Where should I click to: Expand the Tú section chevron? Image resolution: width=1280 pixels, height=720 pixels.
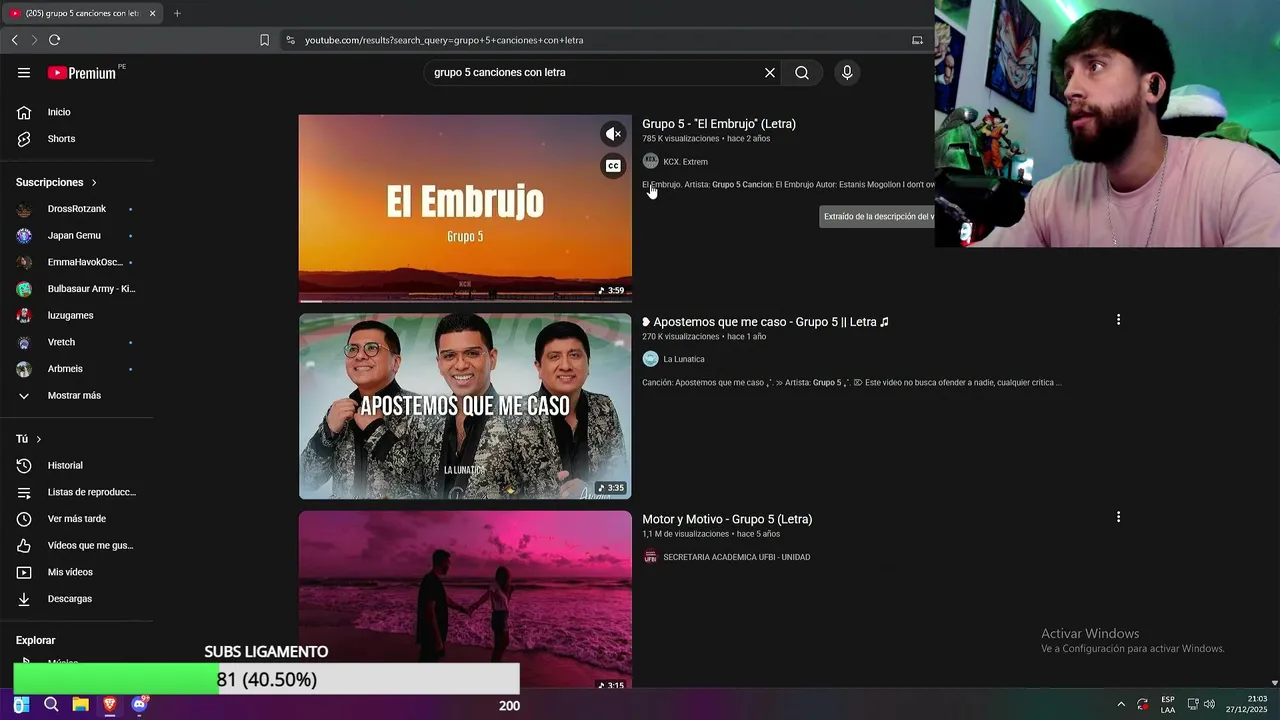point(39,439)
